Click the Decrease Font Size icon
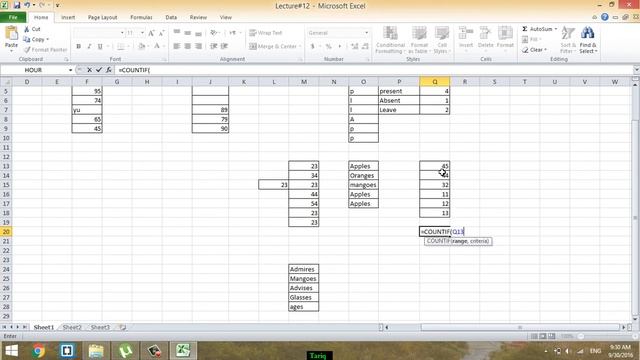 pyautogui.click(x=162, y=33)
